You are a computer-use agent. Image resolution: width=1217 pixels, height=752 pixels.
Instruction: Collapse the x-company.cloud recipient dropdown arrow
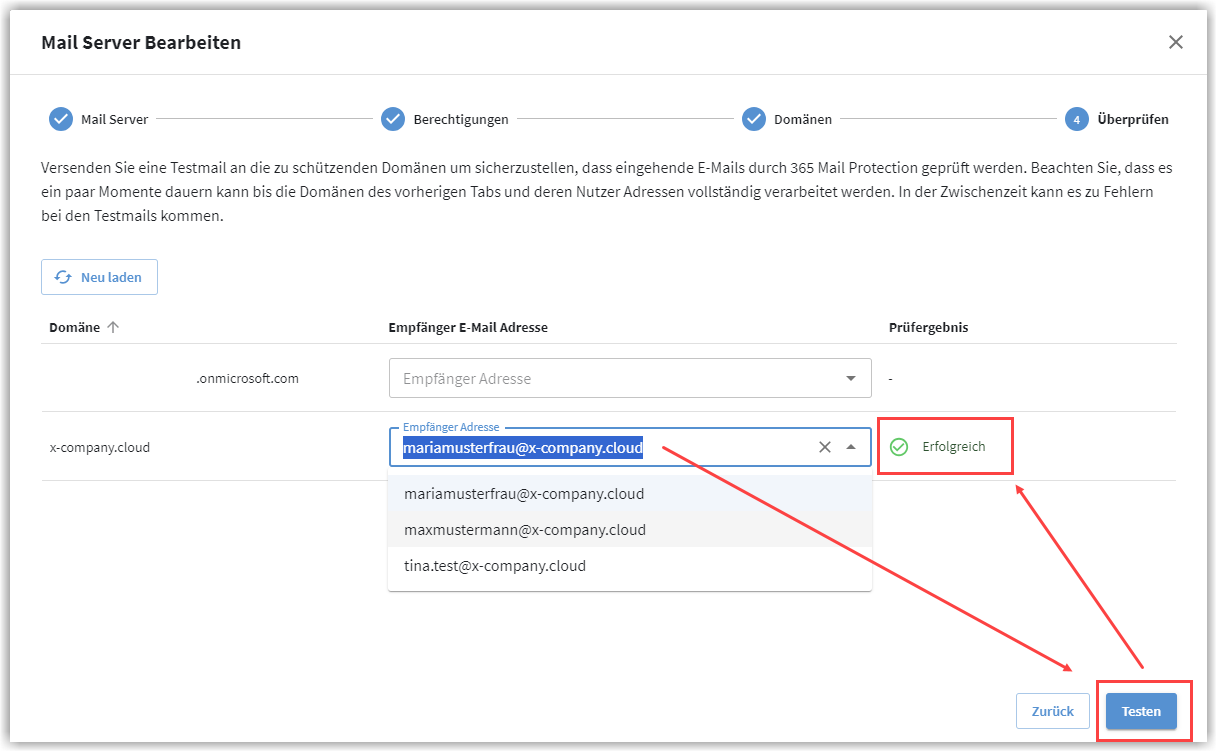click(851, 447)
